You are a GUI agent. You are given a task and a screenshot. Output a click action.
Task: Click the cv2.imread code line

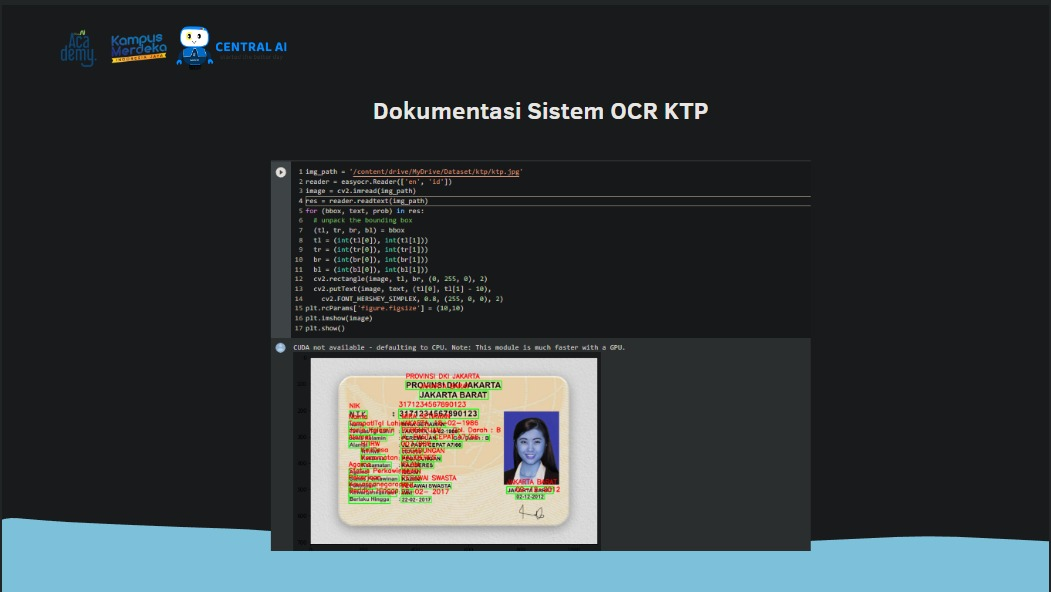point(360,191)
